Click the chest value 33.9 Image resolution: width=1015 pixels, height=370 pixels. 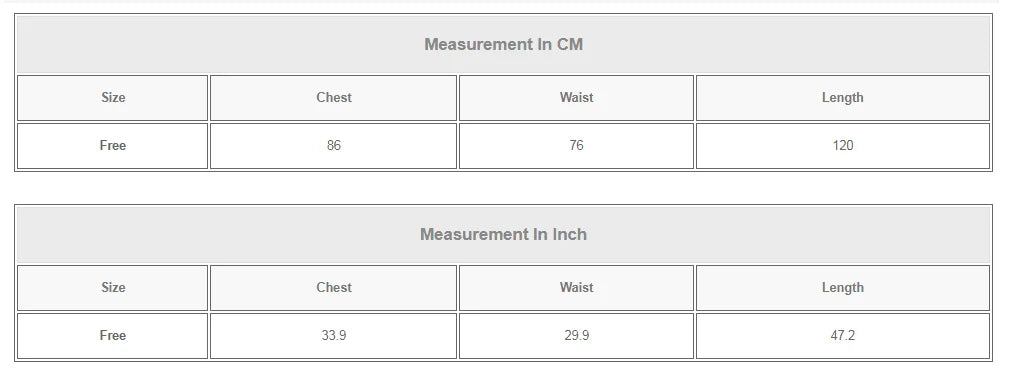click(x=333, y=336)
